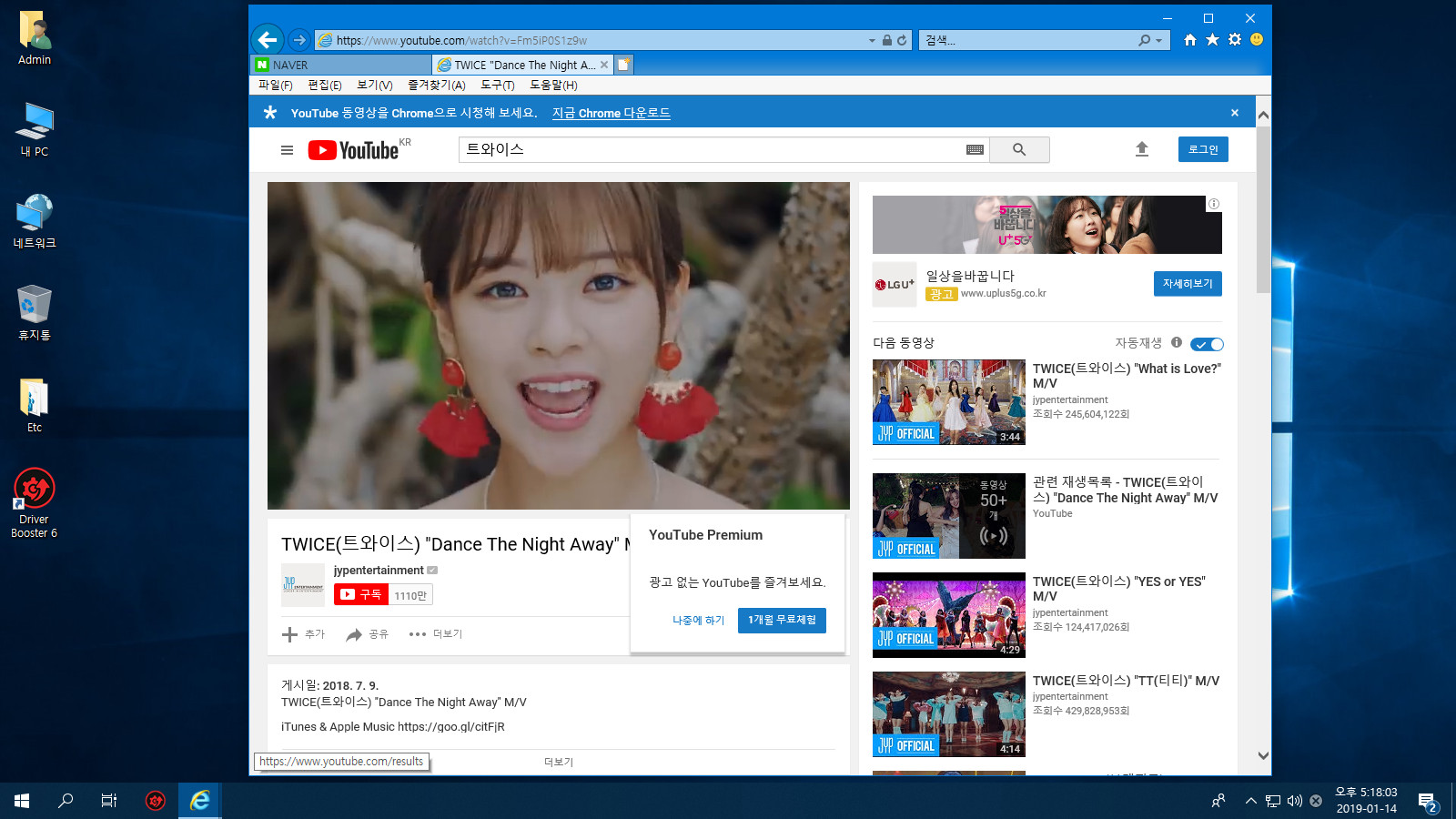
Task: Click the scrollbar down arrow
Action: pos(1263,755)
